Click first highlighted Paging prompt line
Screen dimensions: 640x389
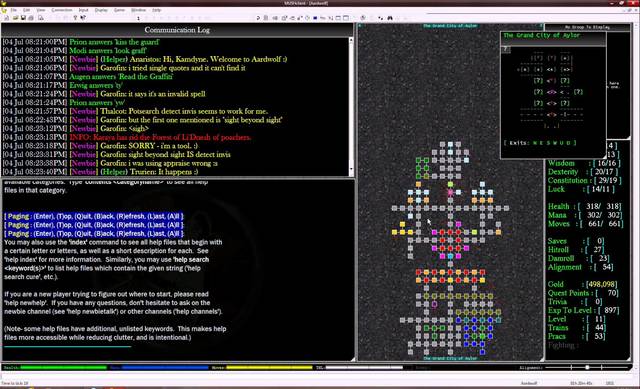[x=94, y=216]
